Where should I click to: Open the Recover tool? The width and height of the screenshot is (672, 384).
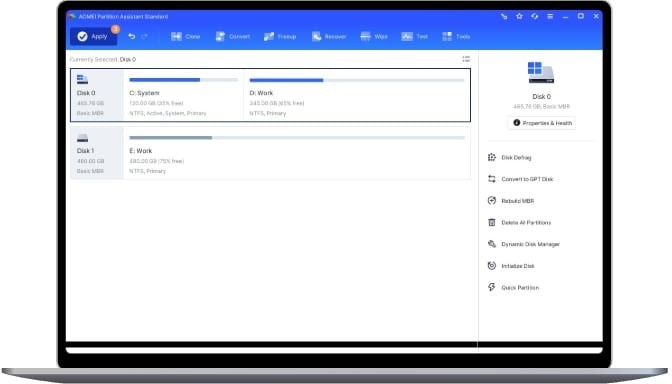point(329,36)
